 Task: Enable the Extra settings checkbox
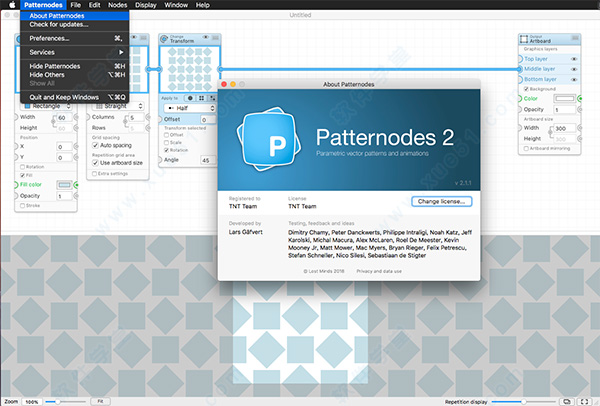(x=94, y=174)
